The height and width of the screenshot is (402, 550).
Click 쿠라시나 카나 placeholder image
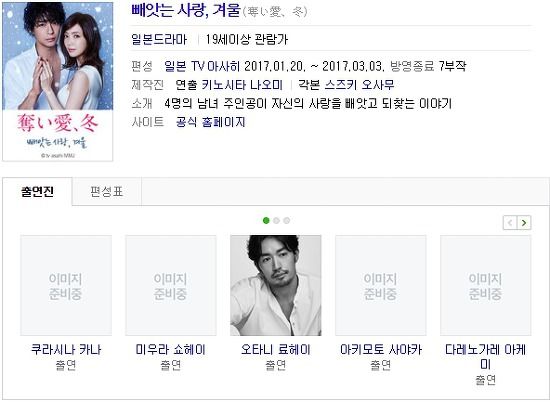pos(66,285)
